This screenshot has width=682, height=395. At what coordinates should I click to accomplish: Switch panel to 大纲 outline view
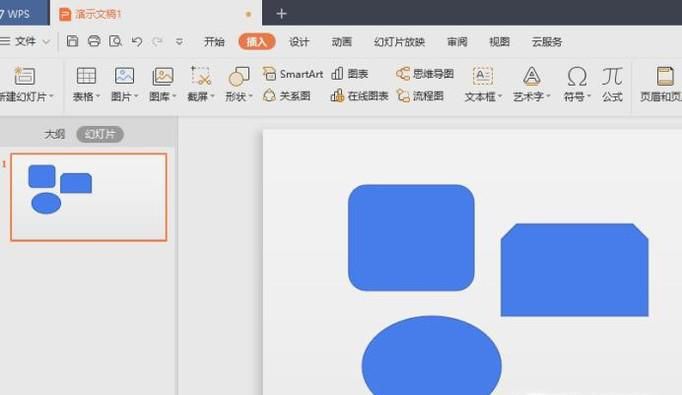point(54,134)
